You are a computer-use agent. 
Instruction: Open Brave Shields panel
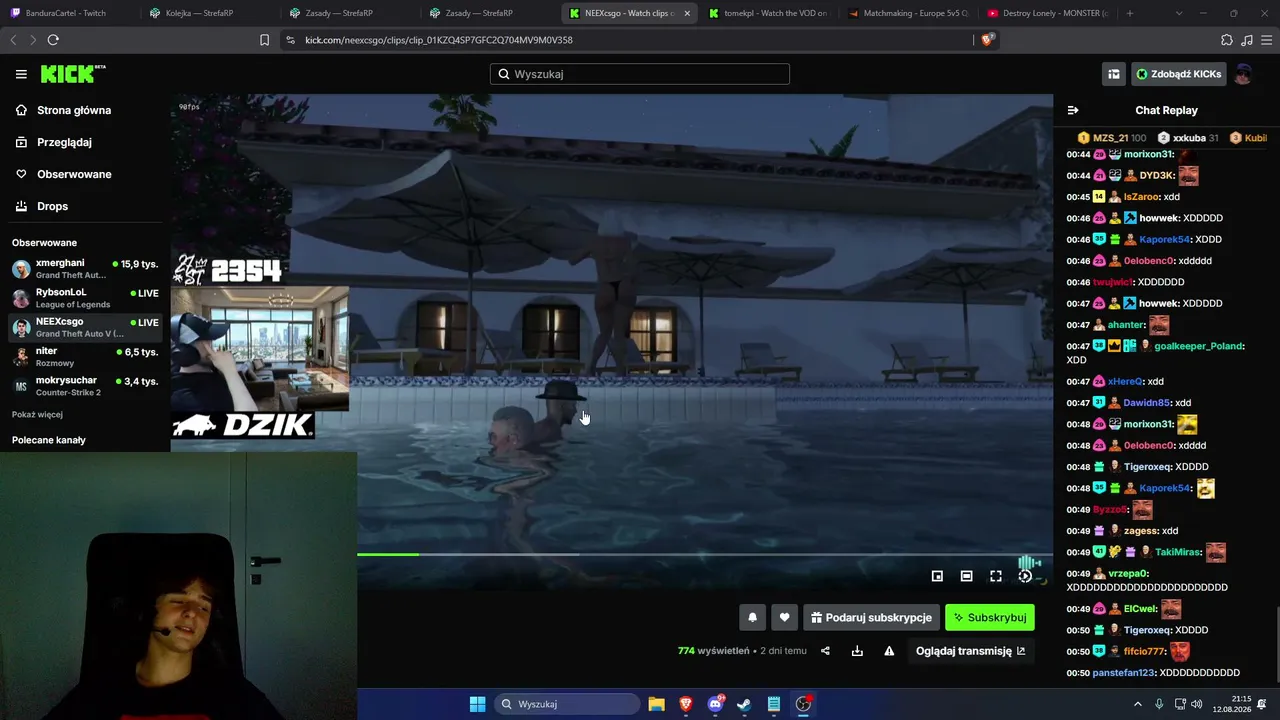pos(987,40)
